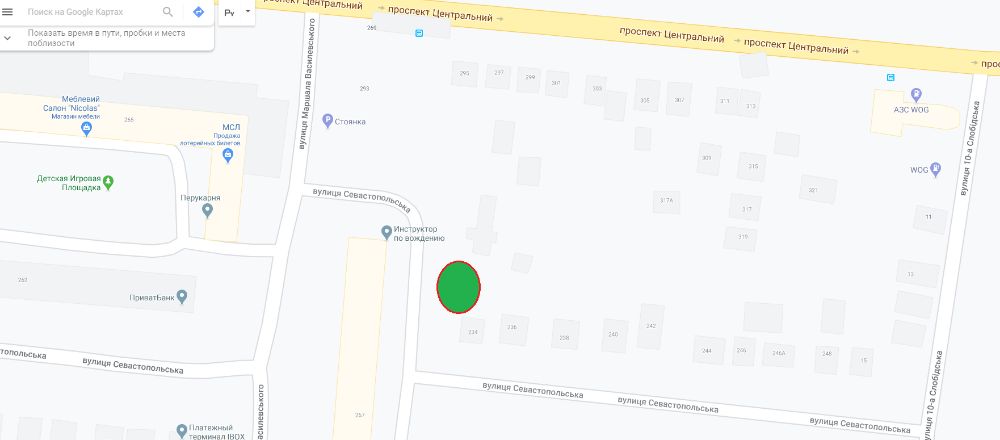Click bus stop icon above АЗС WOG
This screenshot has height=440, width=1000.
point(890,77)
